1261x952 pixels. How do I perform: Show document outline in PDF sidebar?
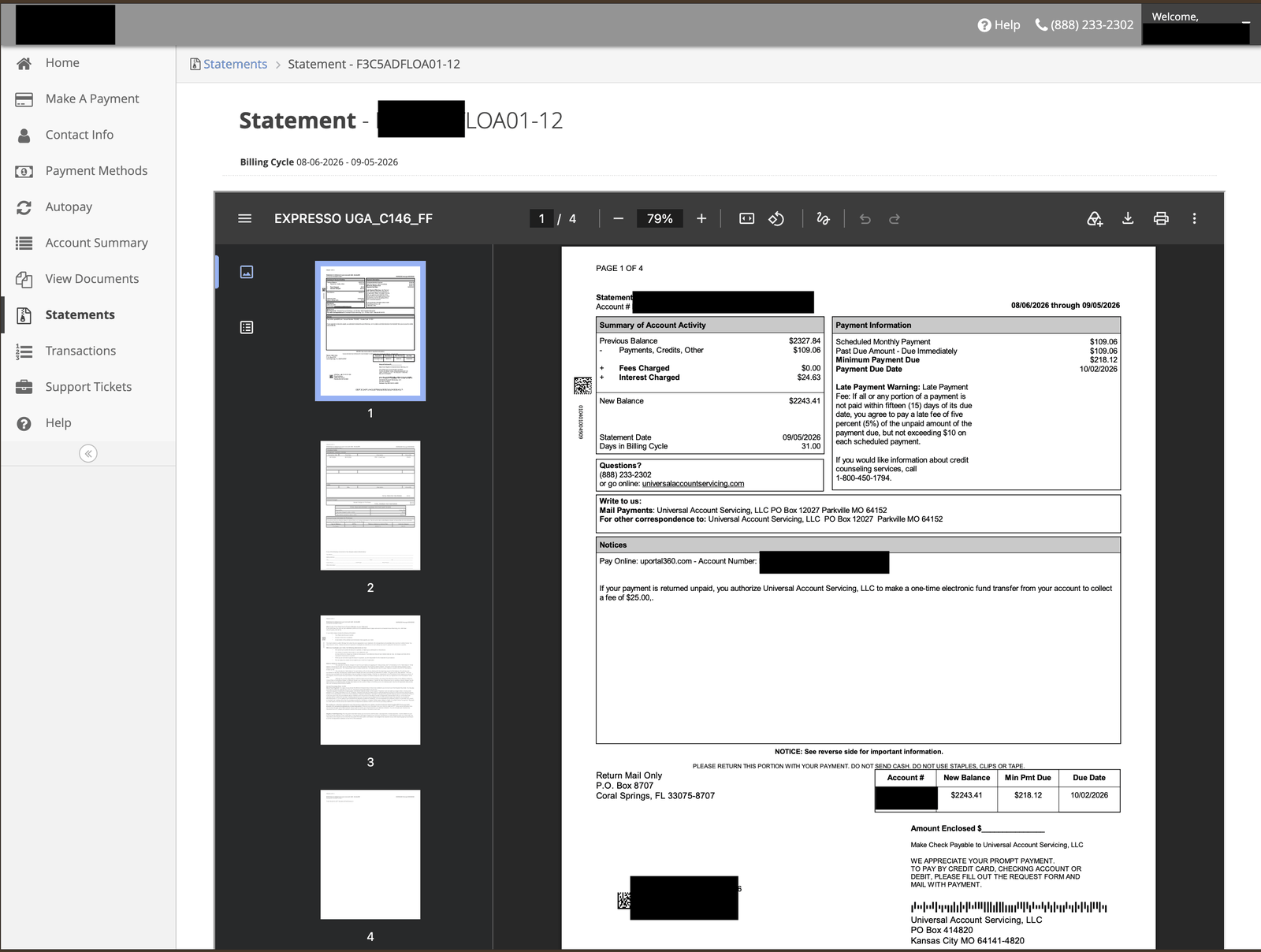coord(247,327)
